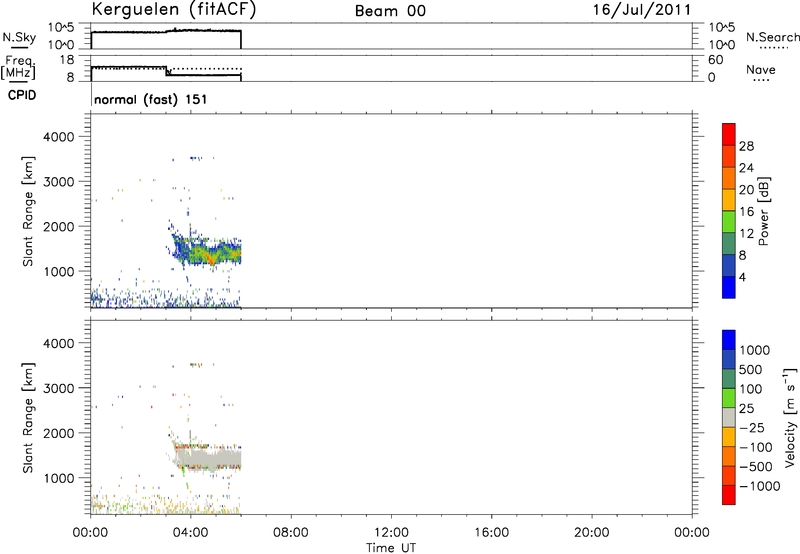Click the '4000' tick of power panel
Viewport: 800px width, 554px height.
tap(59, 137)
